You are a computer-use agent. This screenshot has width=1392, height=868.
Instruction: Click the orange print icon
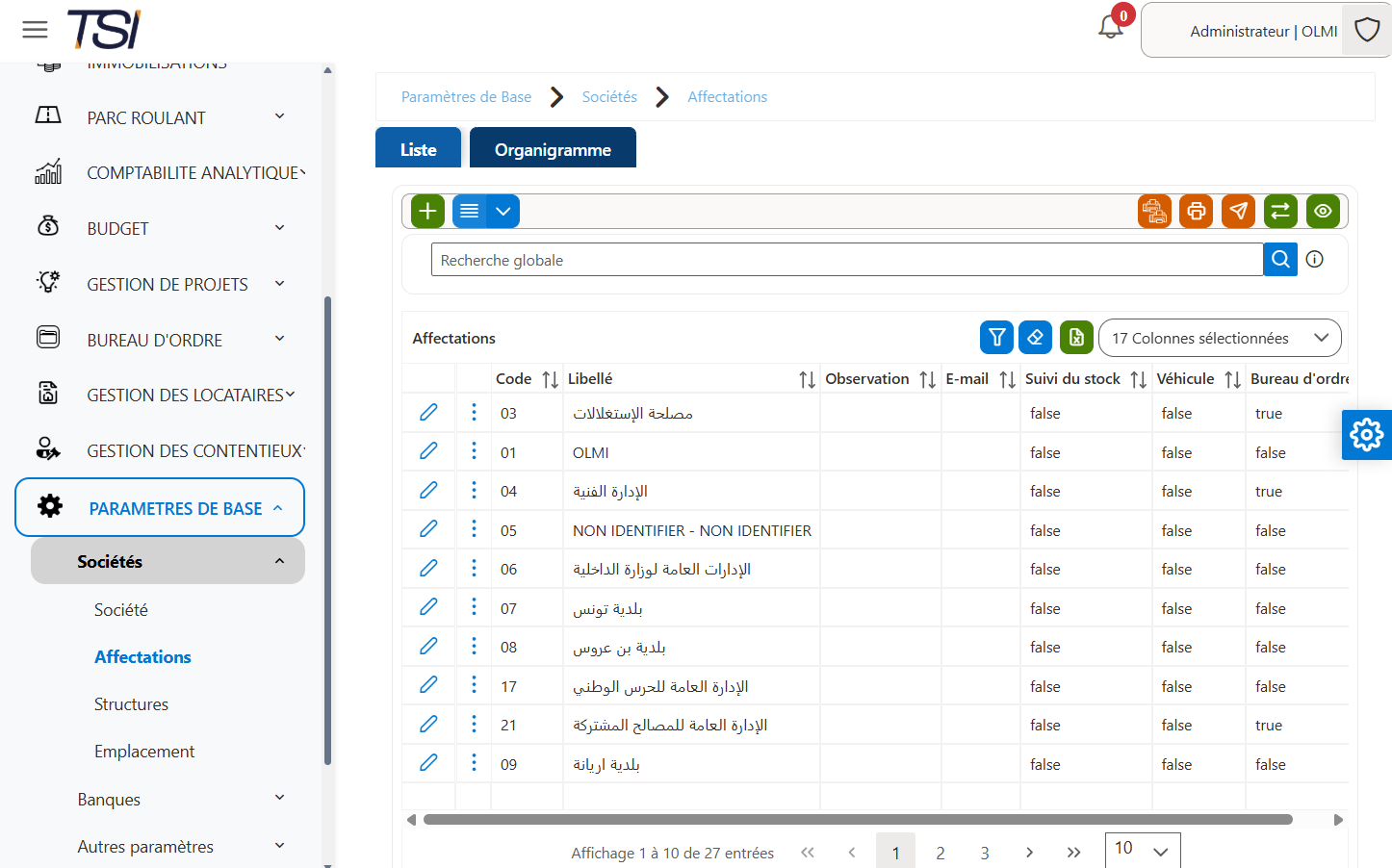pos(1196,211)
